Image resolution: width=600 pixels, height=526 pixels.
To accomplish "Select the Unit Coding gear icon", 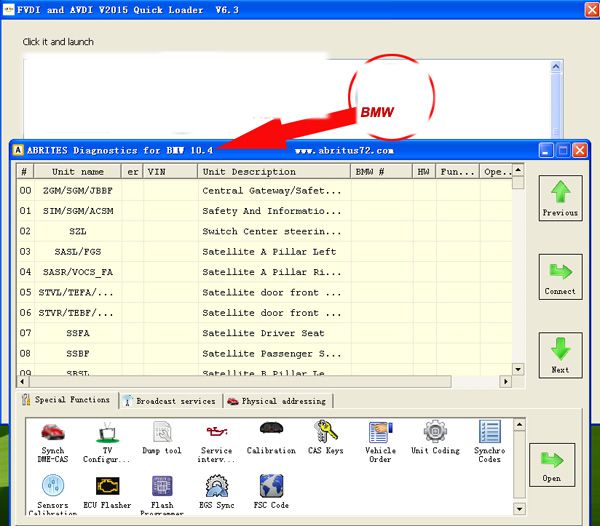I will pos(435,438).
